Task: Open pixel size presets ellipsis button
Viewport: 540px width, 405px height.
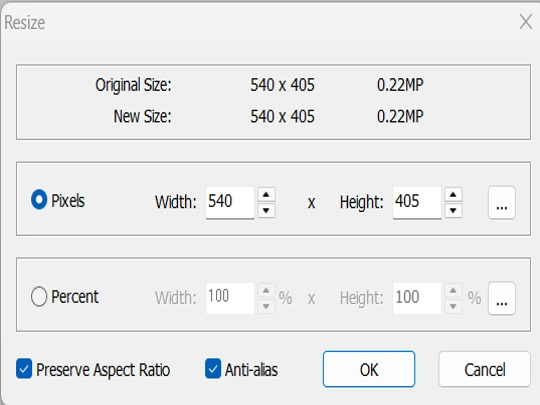Action: coord(501,202)
